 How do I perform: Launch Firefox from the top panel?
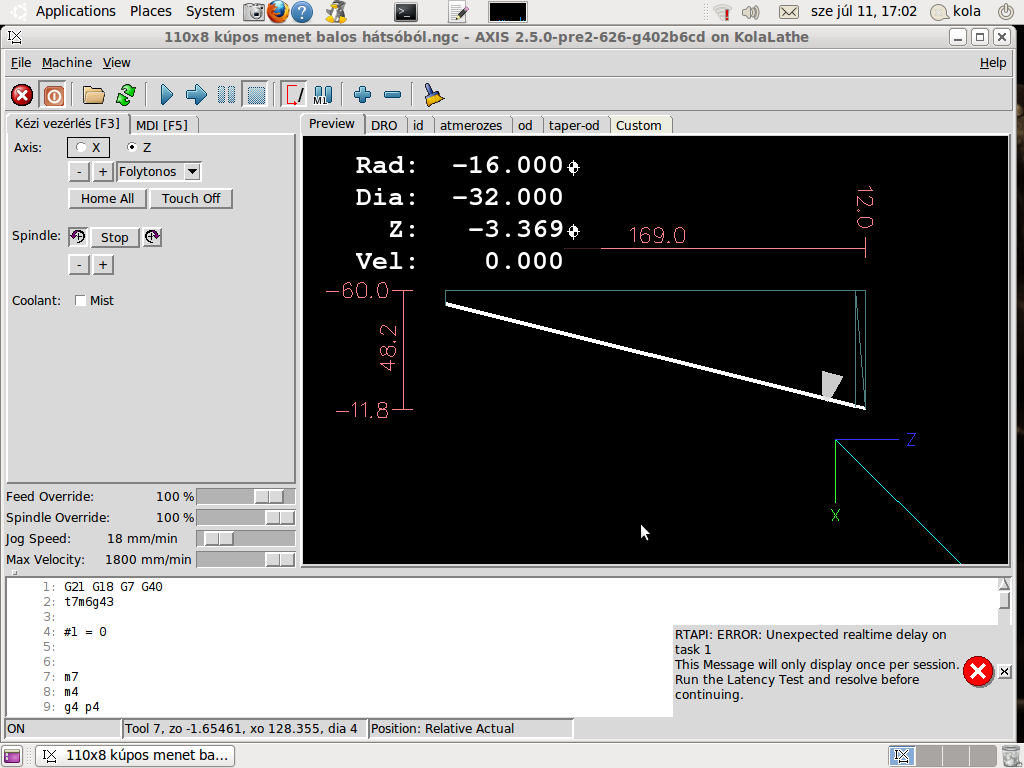point(277,12)
